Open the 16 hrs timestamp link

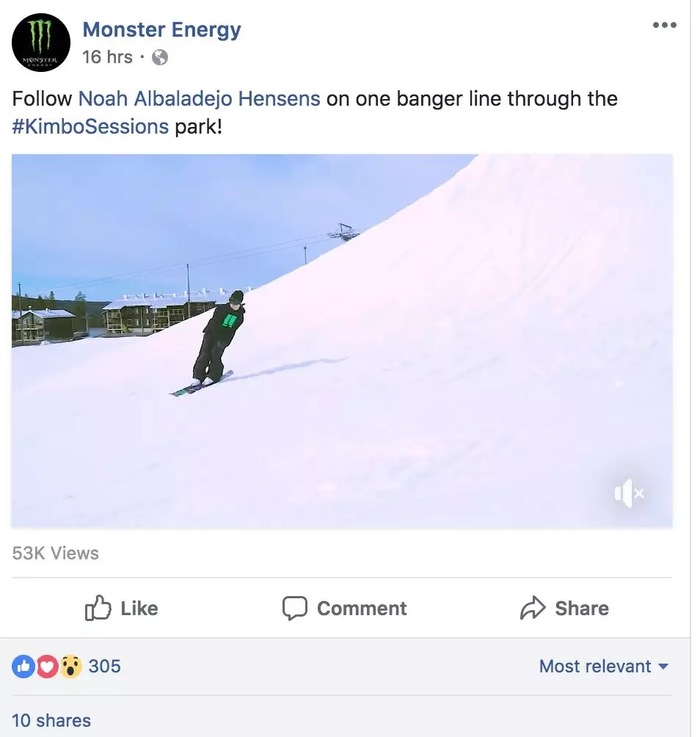click(107, 57)
